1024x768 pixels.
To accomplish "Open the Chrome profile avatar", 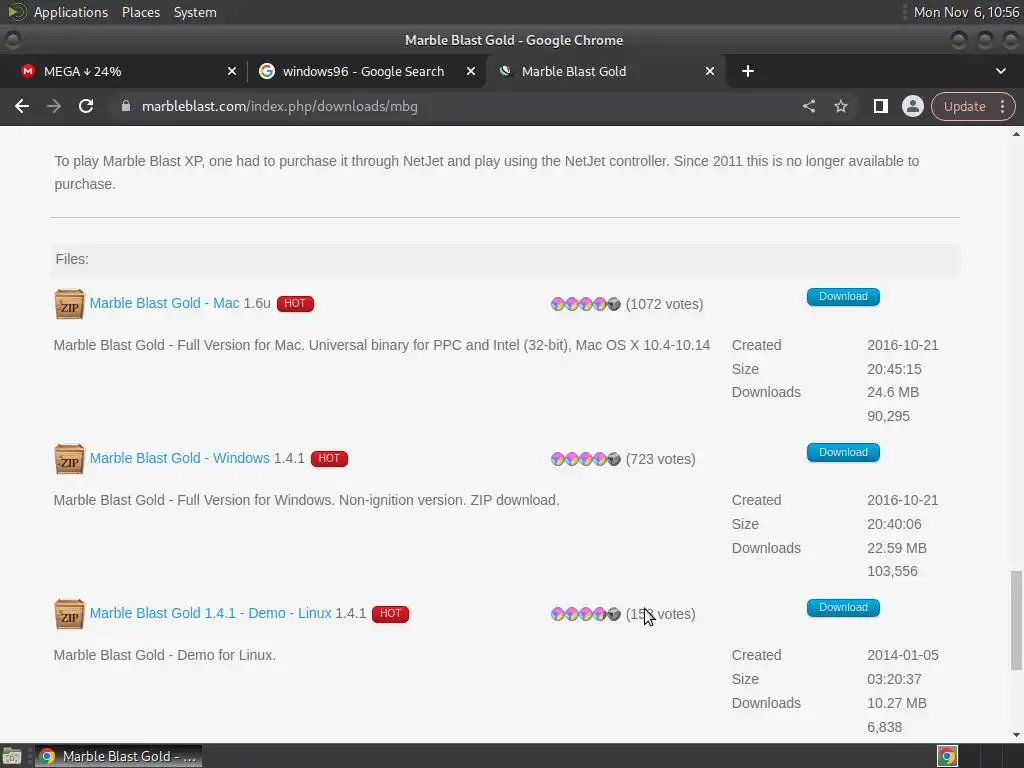I will tap(912, 106).
